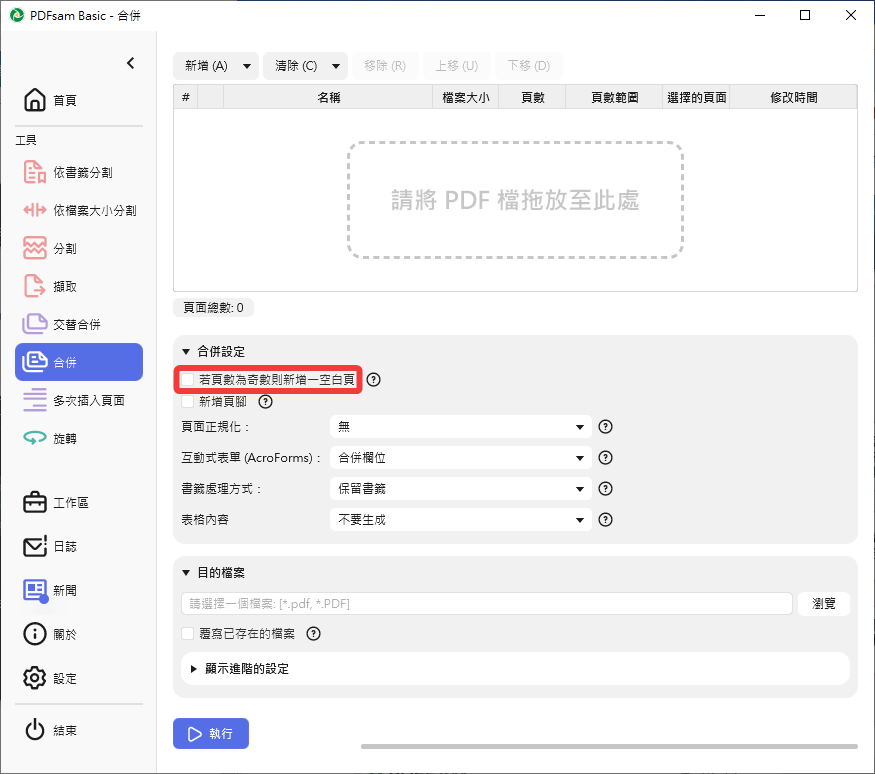Open the 多次插入頁面 tool icon

(x=35, y=400)
